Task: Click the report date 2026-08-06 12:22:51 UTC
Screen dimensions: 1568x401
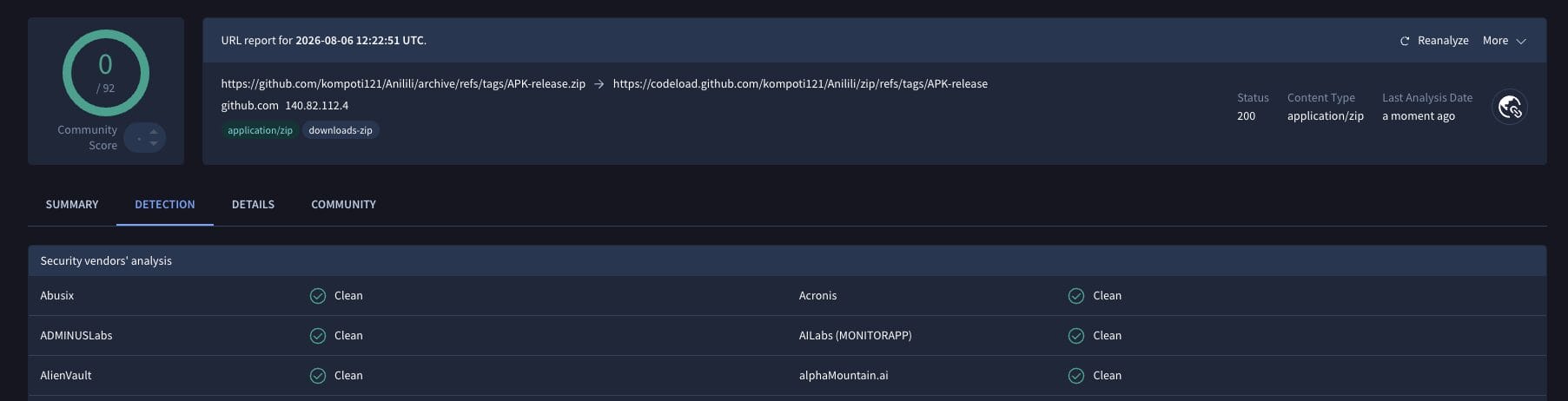Action: point(360,41)
